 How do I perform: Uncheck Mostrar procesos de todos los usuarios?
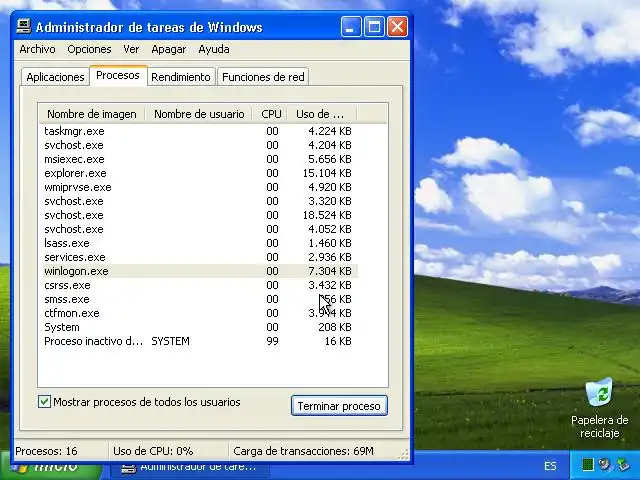click(44, 402)
